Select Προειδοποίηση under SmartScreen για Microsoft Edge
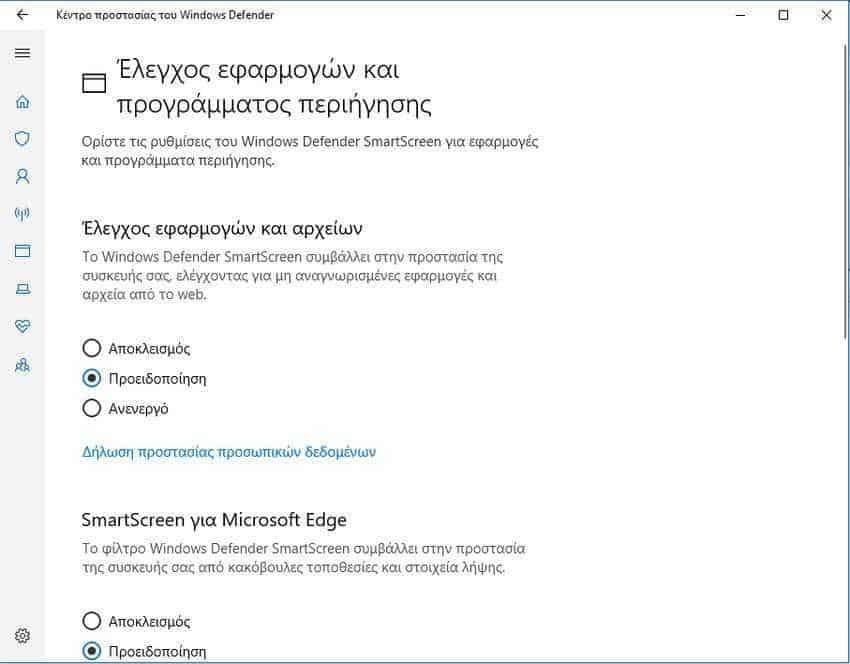The height and width of the screenshot is (664, 850). [144, 651]
